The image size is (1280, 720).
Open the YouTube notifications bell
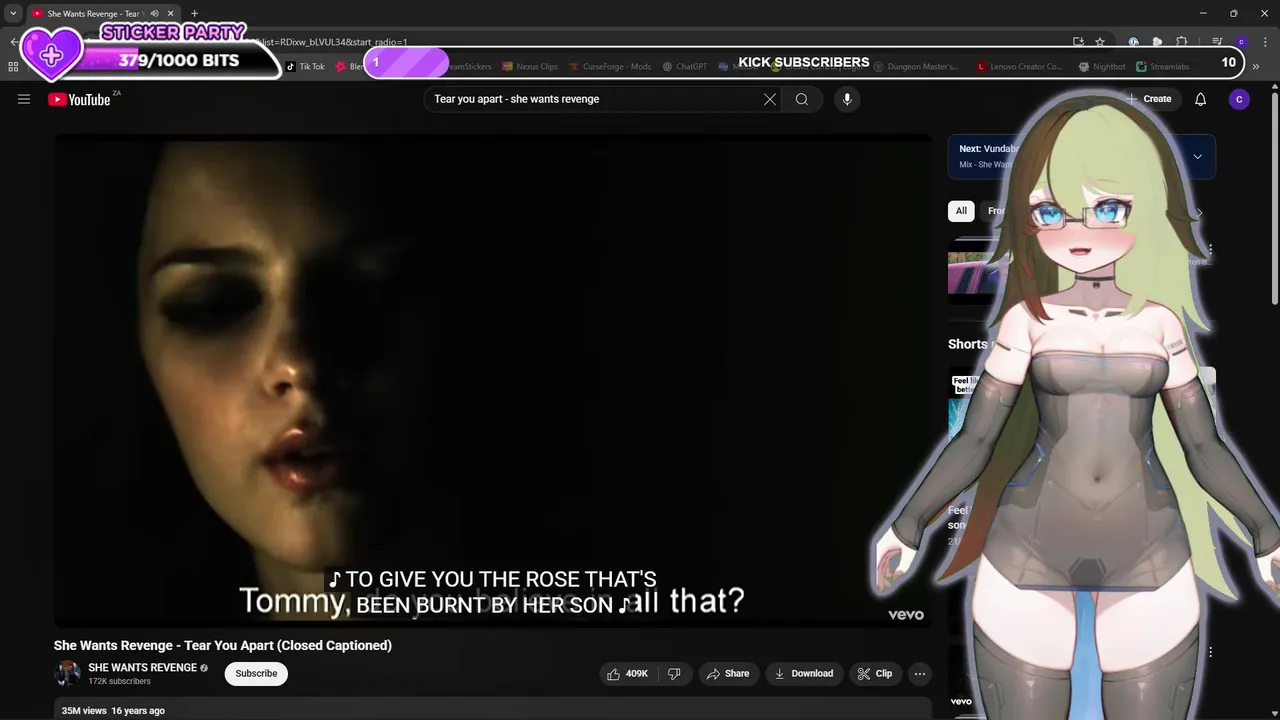(x=1201, y=99)
